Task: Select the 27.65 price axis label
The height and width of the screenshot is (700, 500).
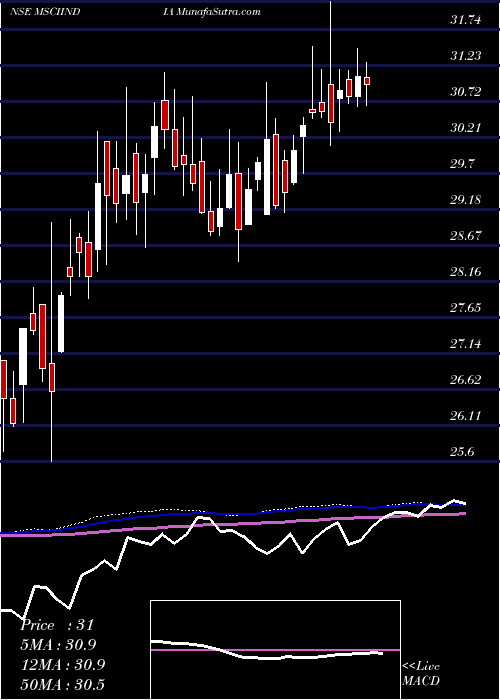Action: 466,308
